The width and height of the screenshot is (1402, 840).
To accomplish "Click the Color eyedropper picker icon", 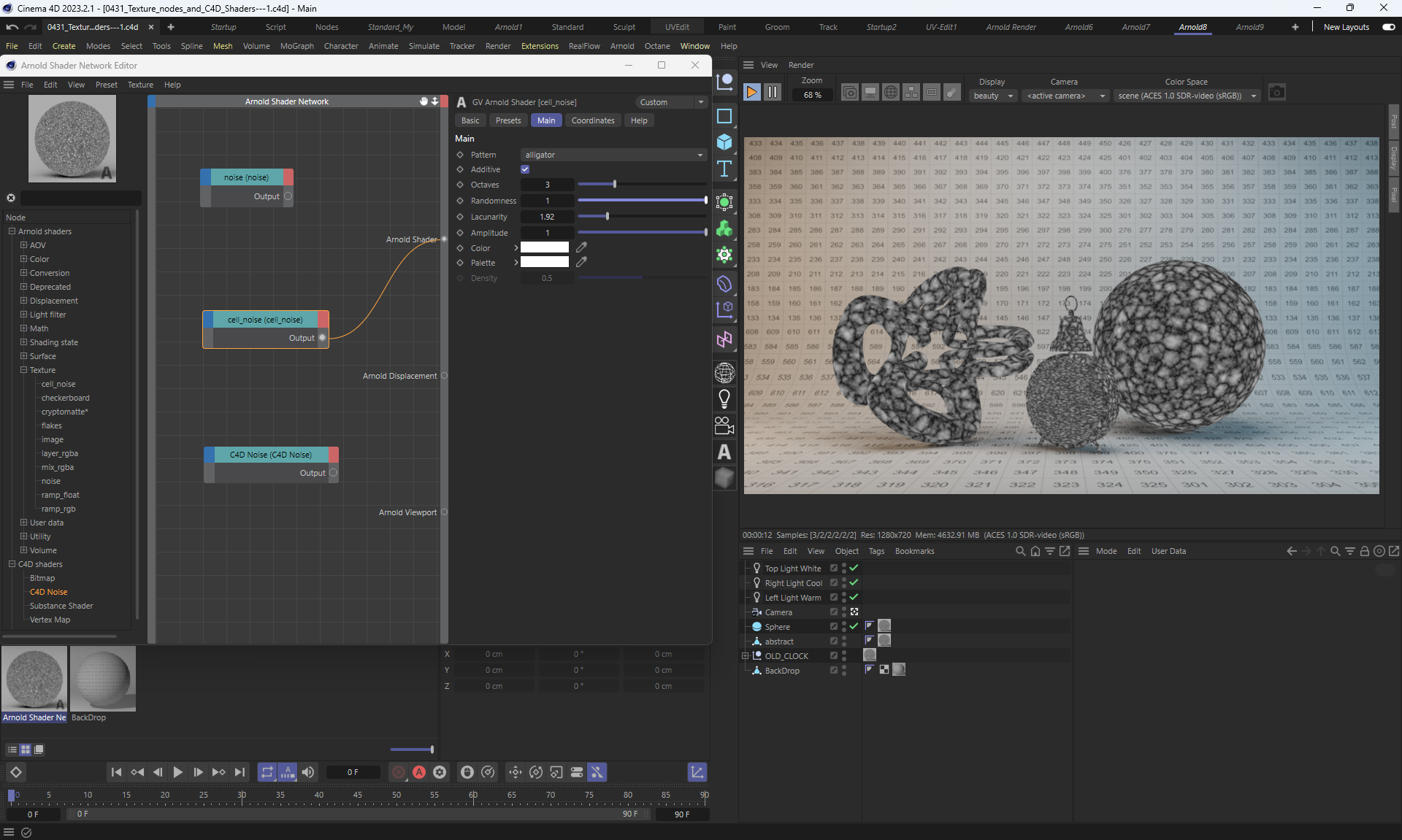I will tap(581, 248).
